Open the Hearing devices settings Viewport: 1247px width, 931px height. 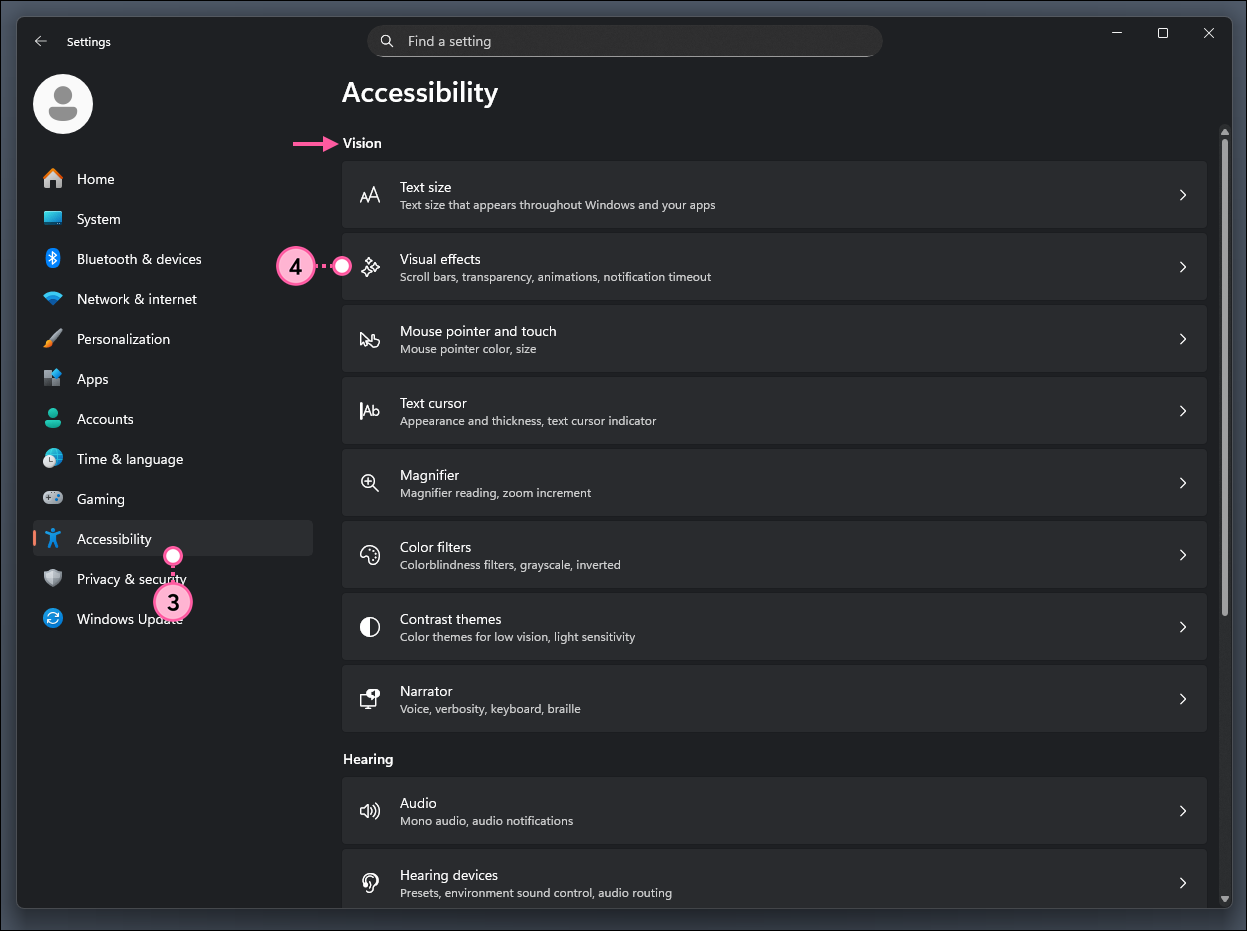tap(774, 882)
